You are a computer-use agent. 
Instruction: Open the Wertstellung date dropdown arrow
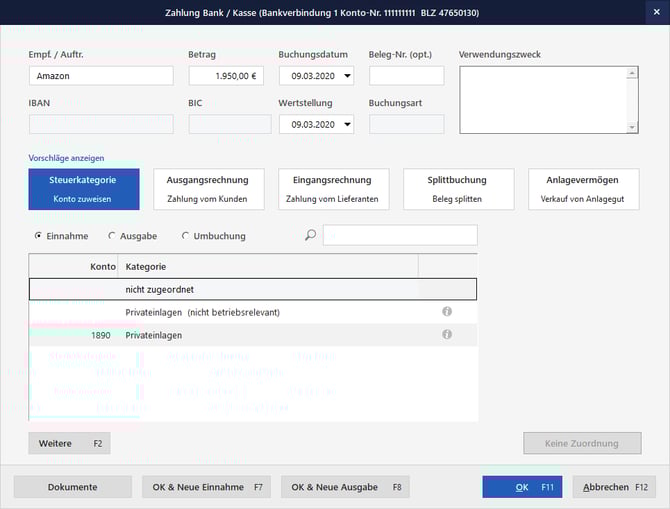[347, 124]
